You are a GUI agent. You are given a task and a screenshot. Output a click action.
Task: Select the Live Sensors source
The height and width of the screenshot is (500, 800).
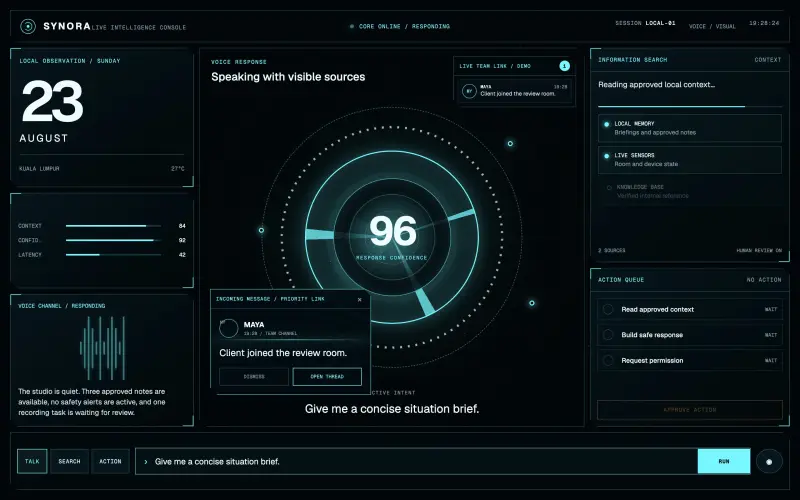click(690, 160)
